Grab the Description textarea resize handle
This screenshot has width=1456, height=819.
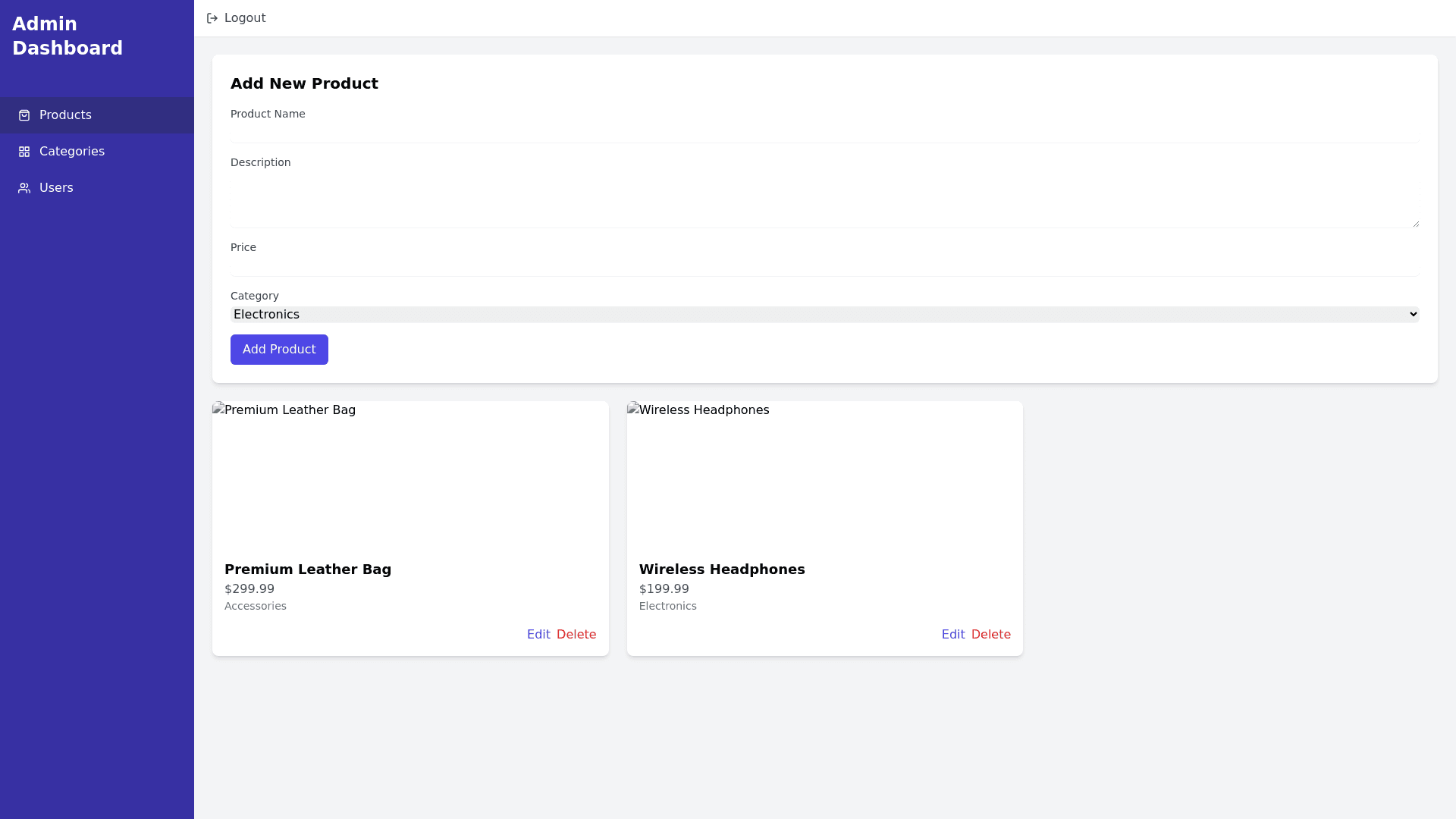click(x=1416, y=224)
